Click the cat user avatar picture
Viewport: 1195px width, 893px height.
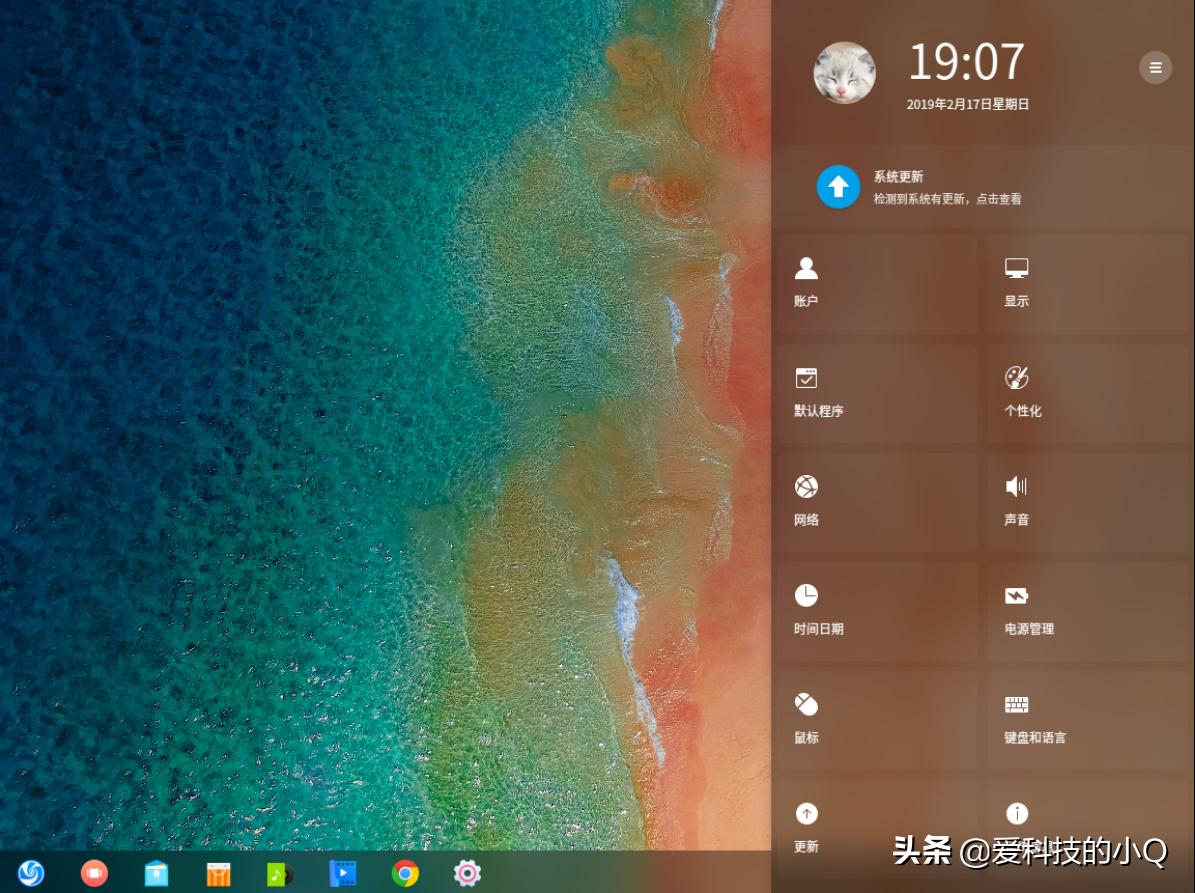tap(845, 73)
